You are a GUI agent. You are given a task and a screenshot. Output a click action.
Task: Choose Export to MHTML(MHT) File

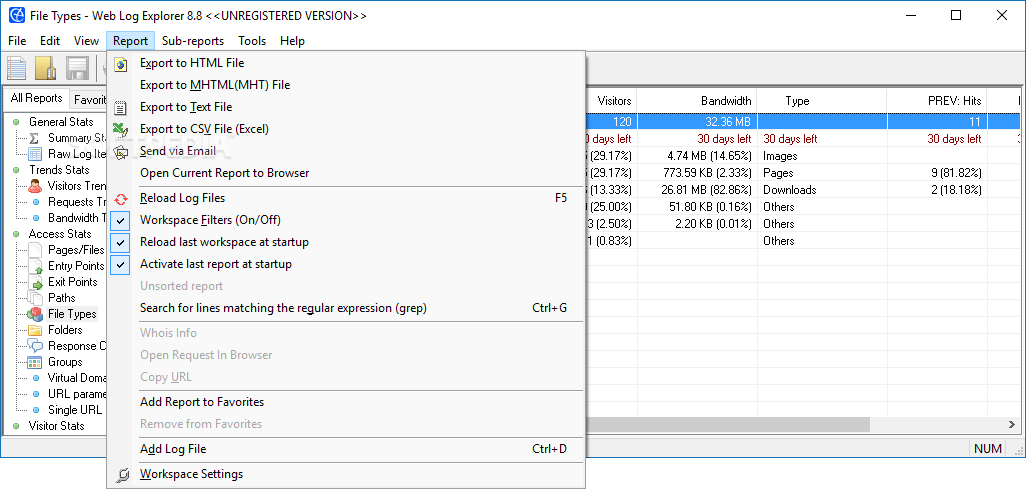click(346, 85)
